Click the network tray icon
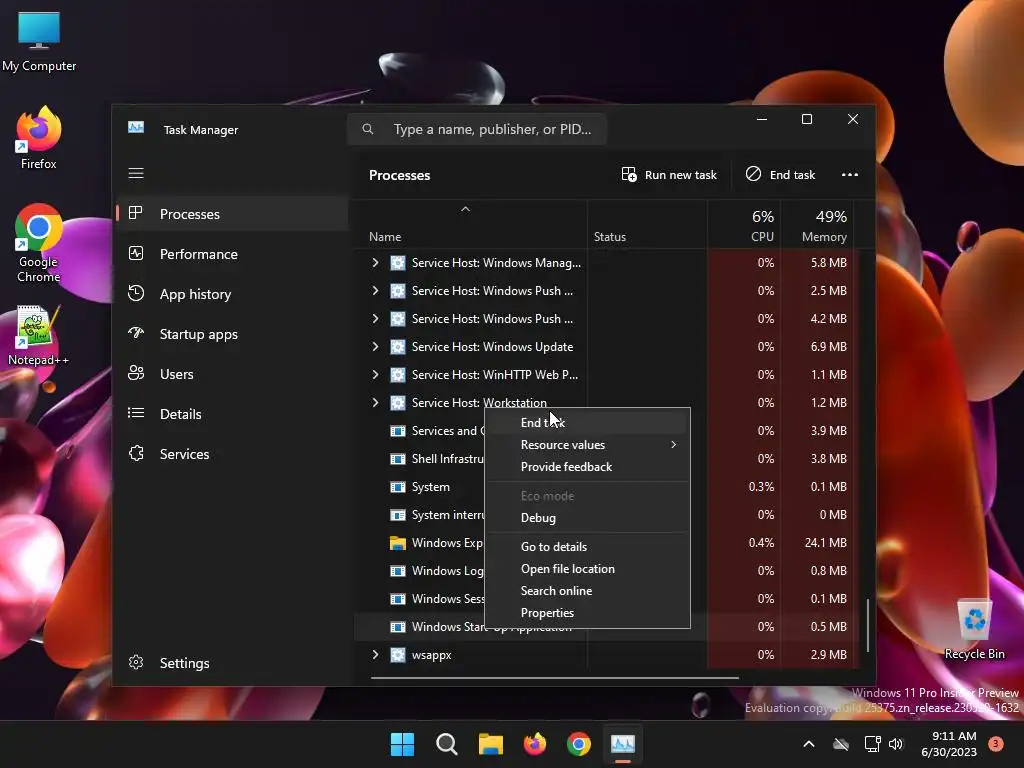The image size is (1024, 768). pos(872,744)
